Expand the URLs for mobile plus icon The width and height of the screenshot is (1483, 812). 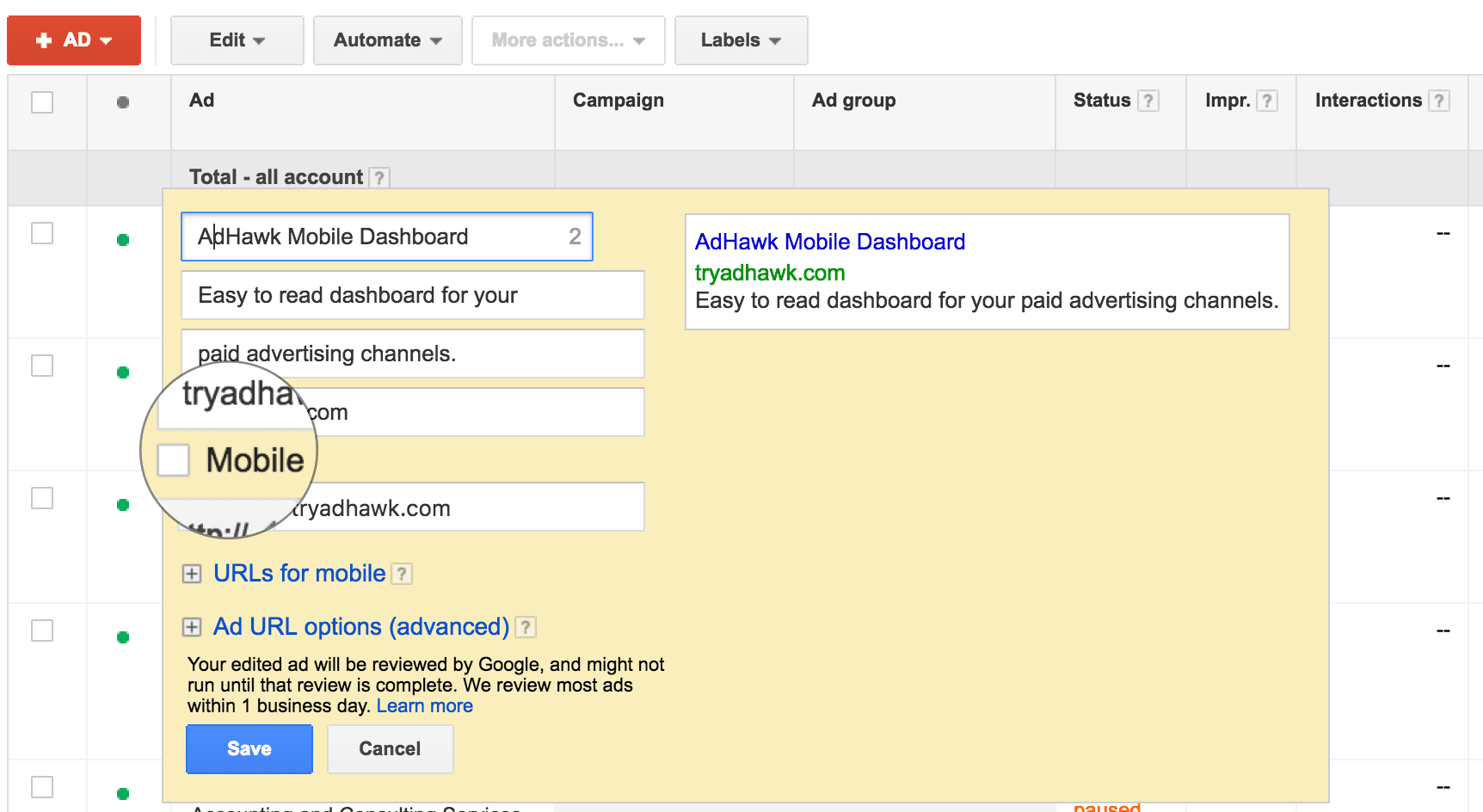pos(192,574)
